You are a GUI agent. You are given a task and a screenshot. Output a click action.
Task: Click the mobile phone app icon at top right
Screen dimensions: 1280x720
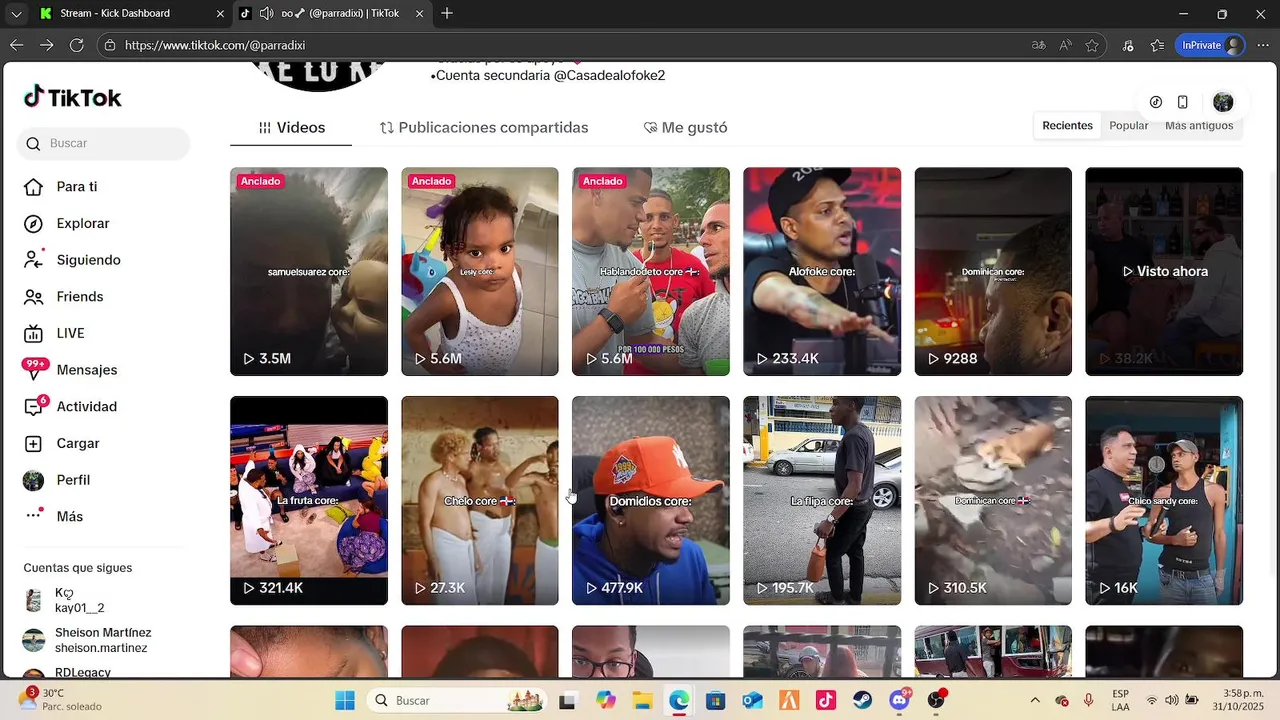tap(1183, 102)
